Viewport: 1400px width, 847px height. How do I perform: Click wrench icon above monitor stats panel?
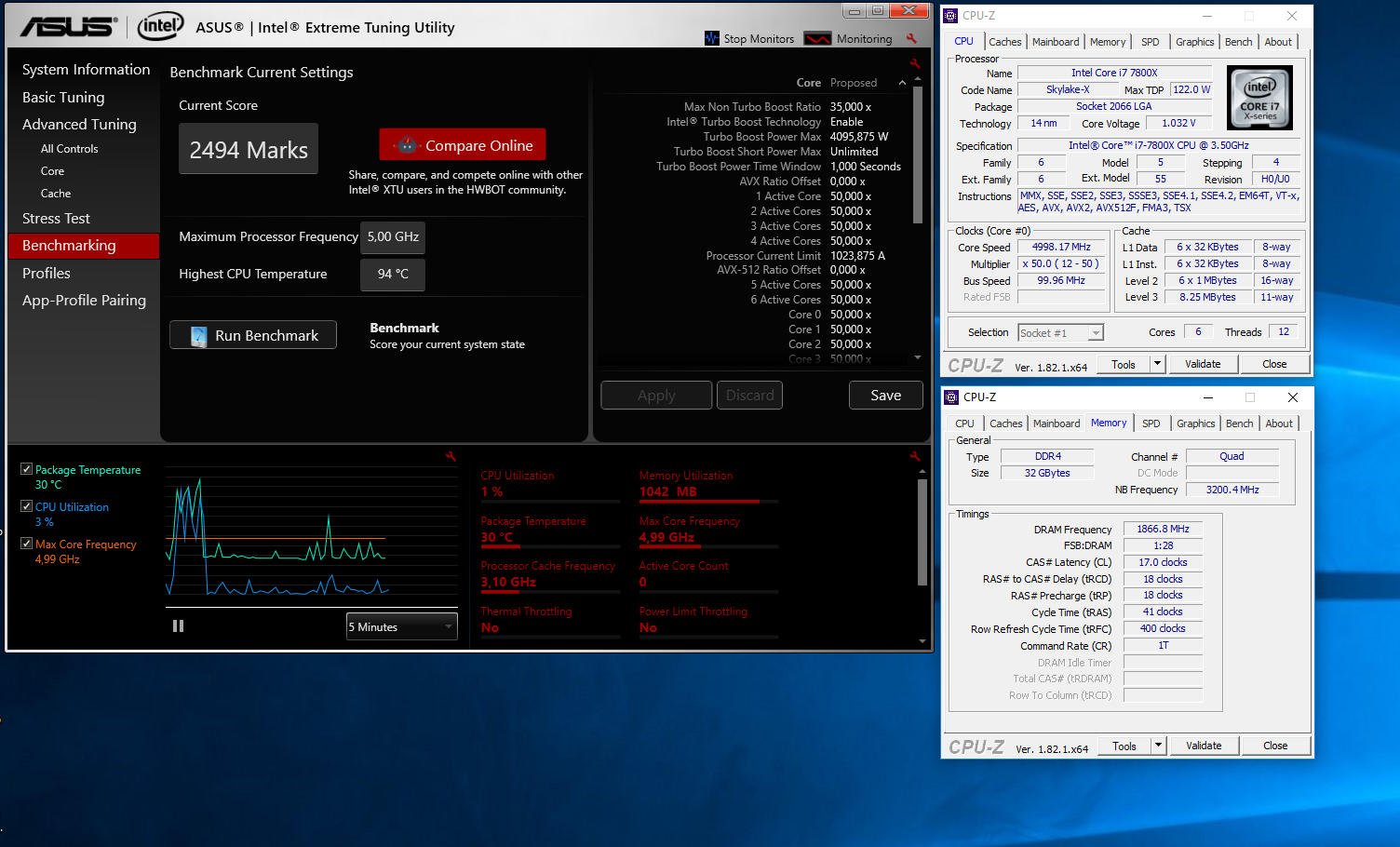915,456
